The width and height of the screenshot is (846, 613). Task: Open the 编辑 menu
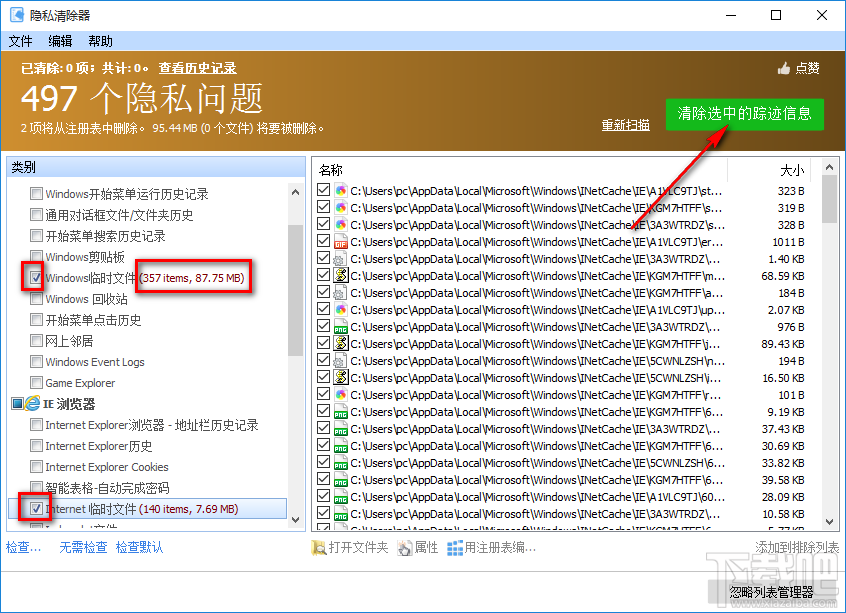[59, 41]
